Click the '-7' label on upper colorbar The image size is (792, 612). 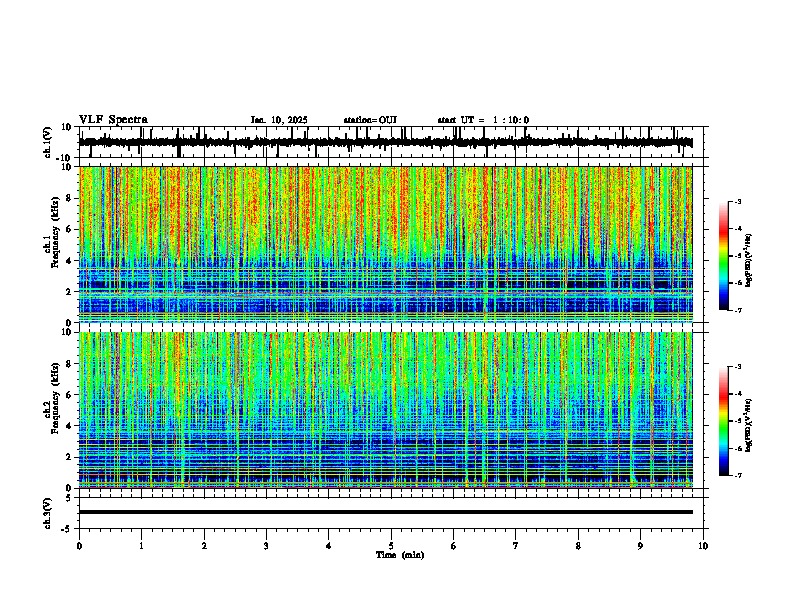738,310
